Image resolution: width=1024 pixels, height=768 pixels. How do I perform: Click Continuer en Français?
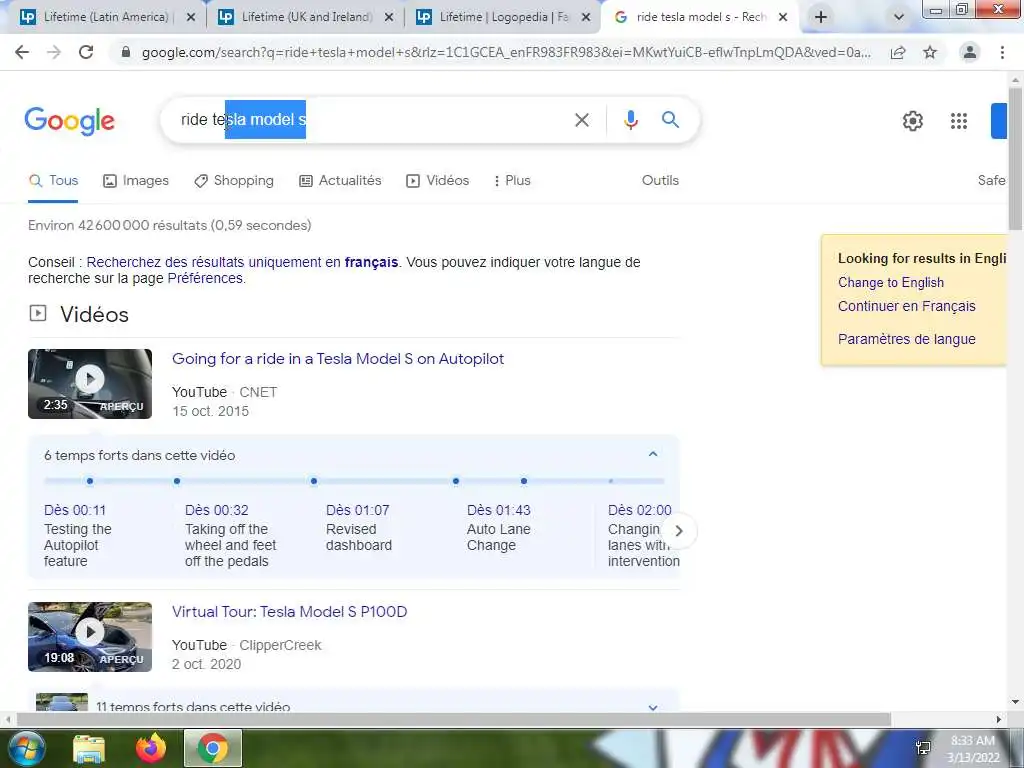click(x=906, y=306)
